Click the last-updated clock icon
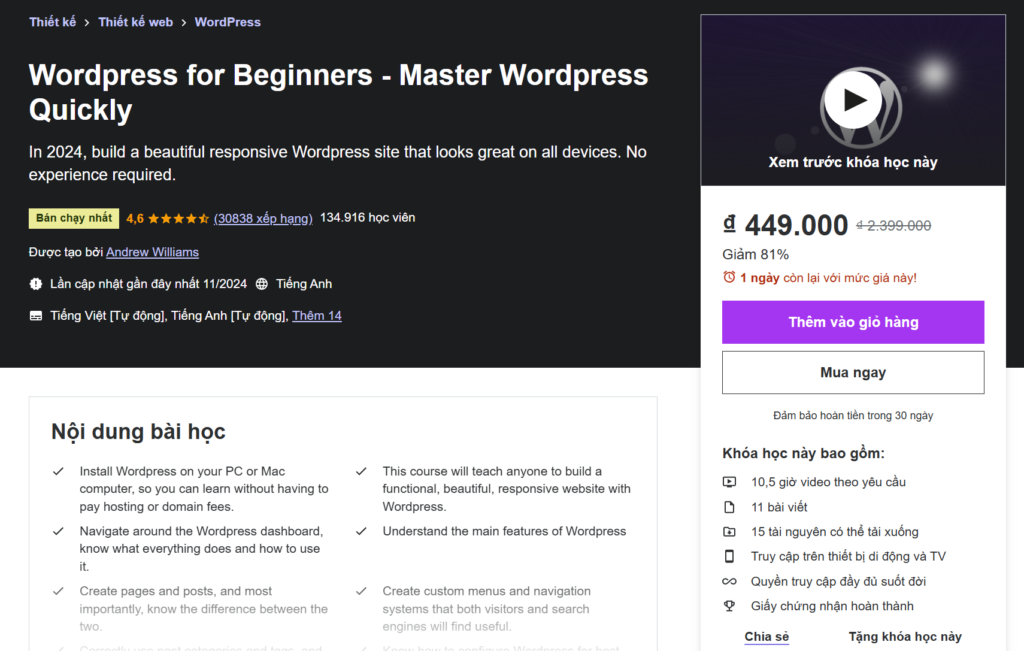The width and height of the screenshot is (1024, 651). (36, 284)
